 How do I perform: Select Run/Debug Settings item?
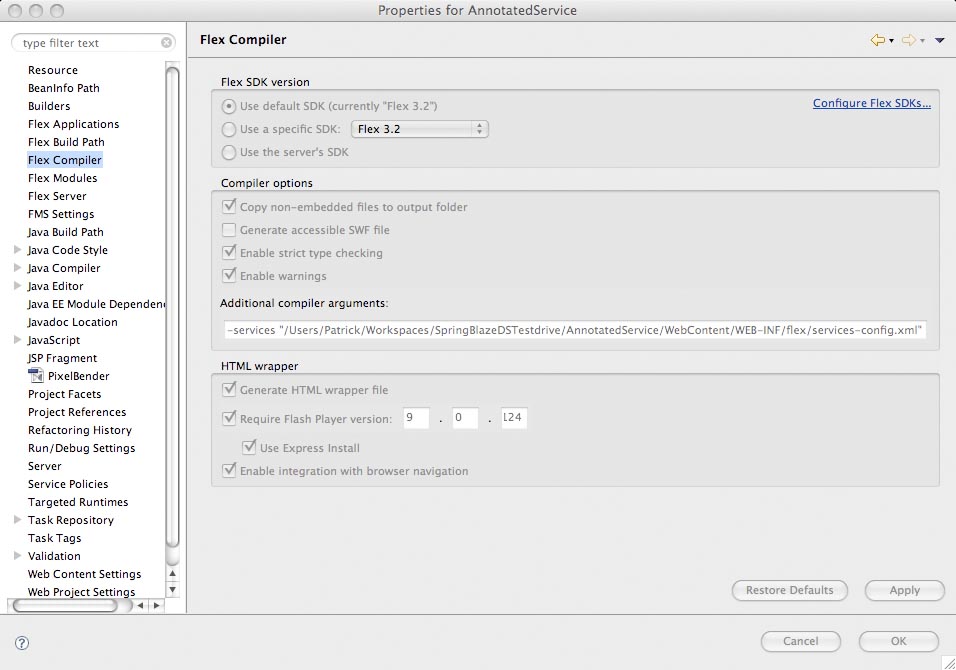pyautogui.click(x=82, y=448)
